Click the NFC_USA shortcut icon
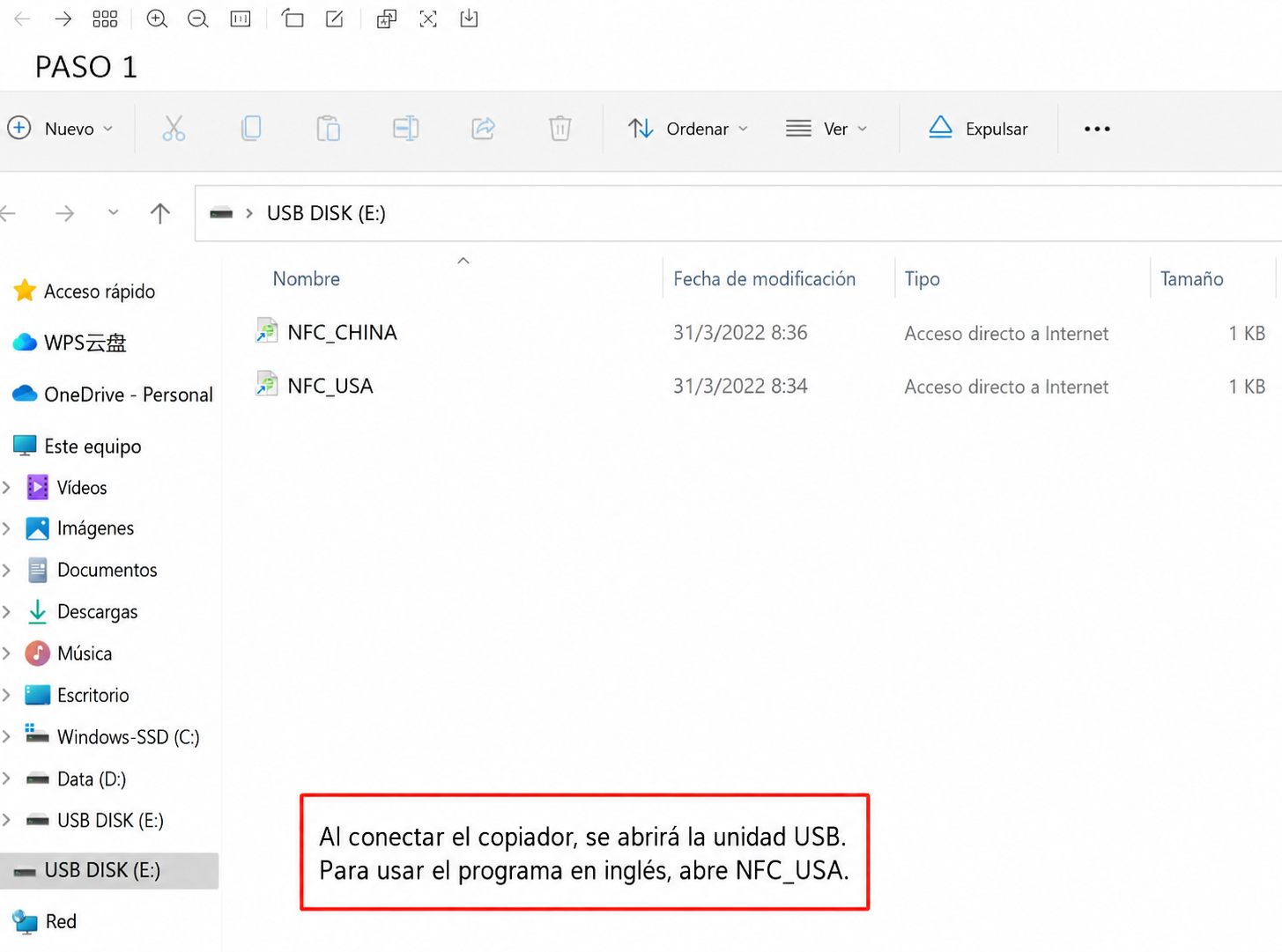 point(266,384)
